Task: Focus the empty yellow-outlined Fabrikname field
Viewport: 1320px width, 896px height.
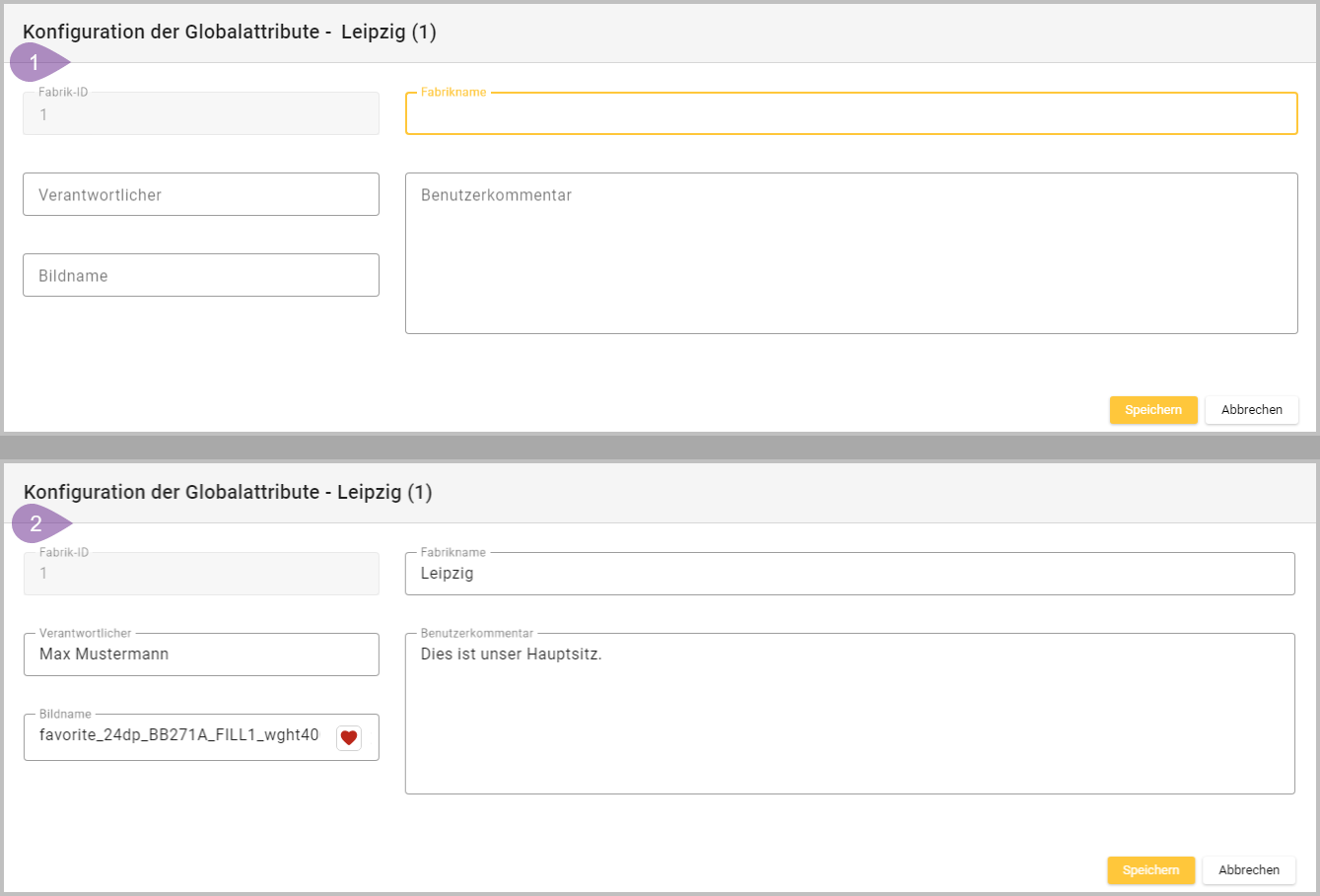Action: (851, 114)
